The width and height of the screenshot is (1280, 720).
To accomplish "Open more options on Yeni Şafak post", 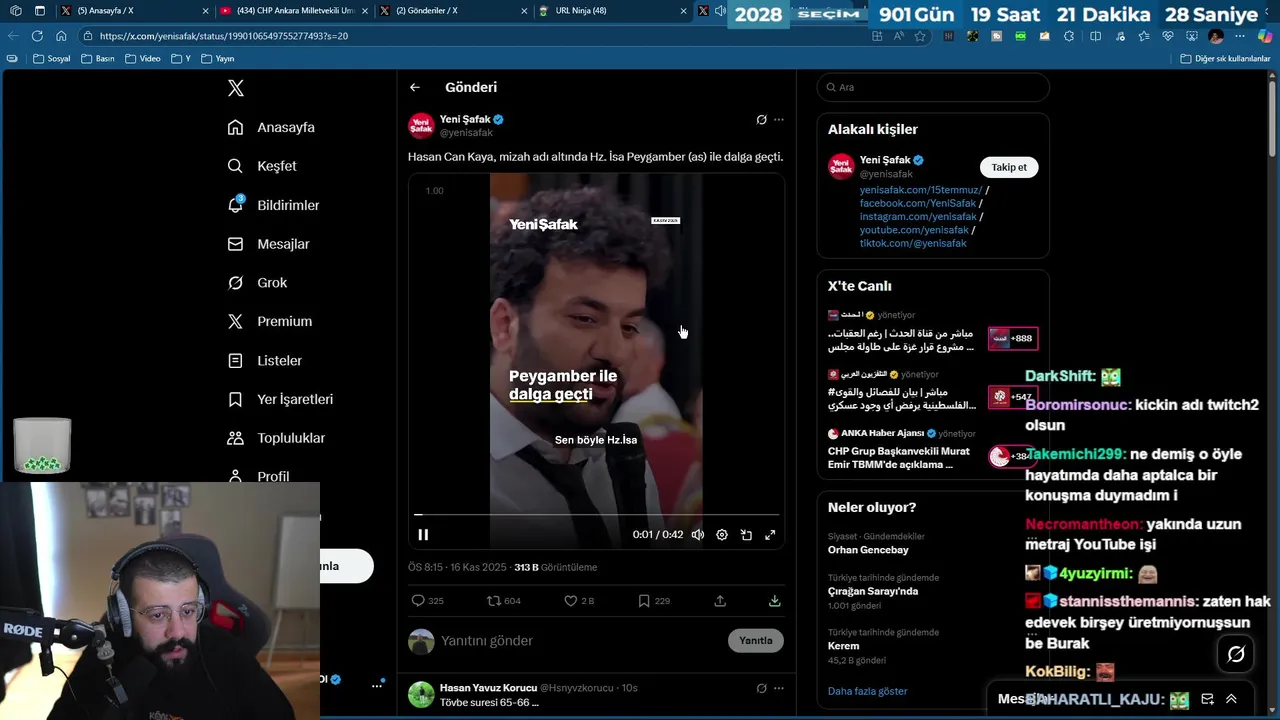I will (779, 120).
